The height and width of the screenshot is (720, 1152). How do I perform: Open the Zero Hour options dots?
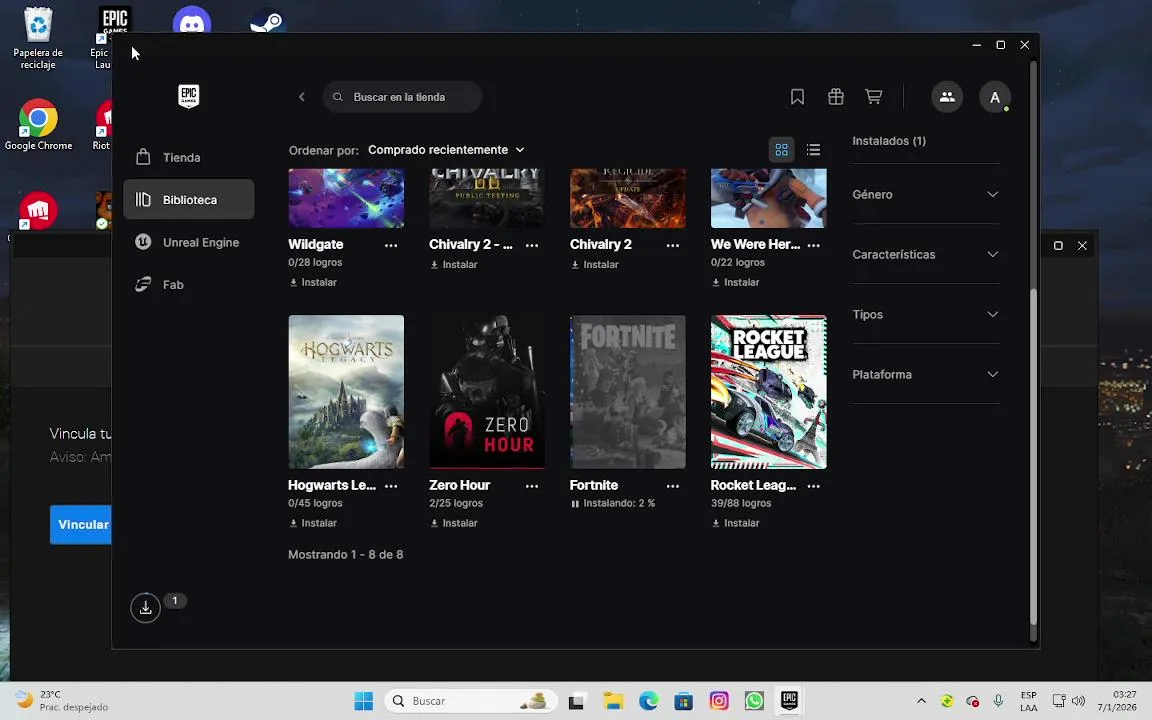532,486
